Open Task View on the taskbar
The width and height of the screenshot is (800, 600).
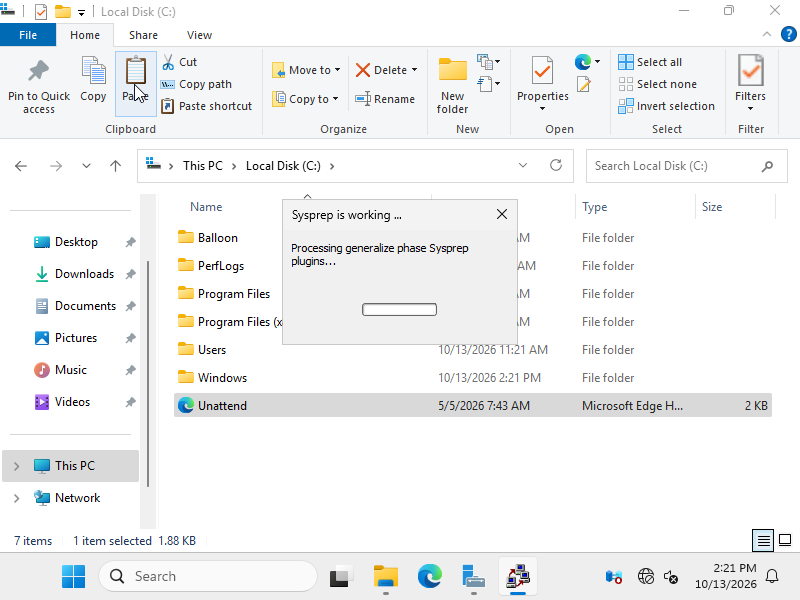point(341,577)
